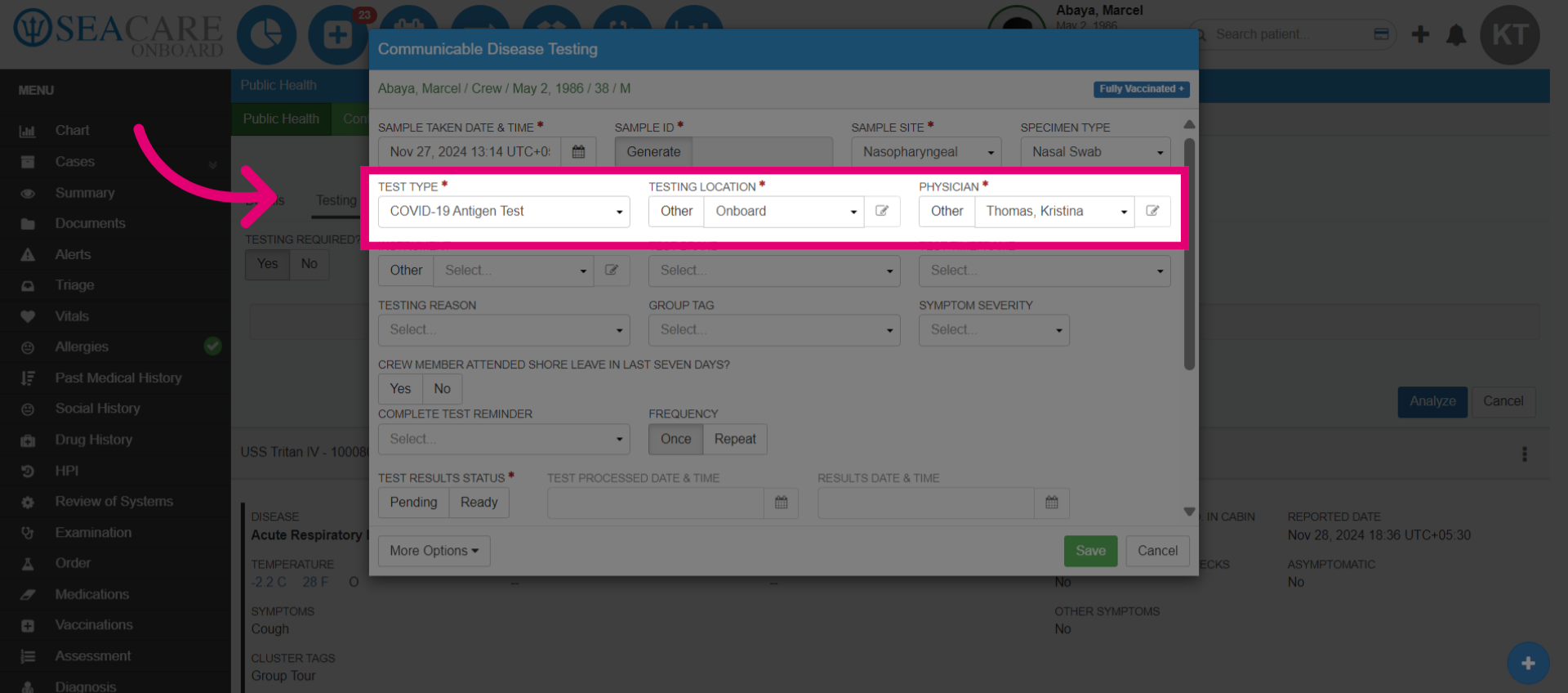Set test results status to Ready
Screen dimensions: 1568x693
click(479, 503)
